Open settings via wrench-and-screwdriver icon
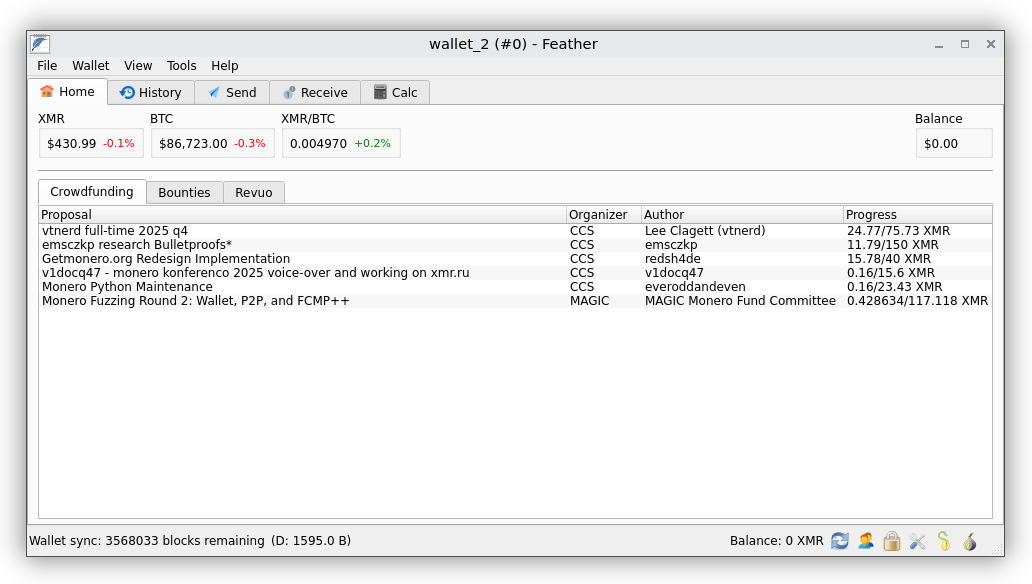Screen dimensions: 1032x584 918,541
